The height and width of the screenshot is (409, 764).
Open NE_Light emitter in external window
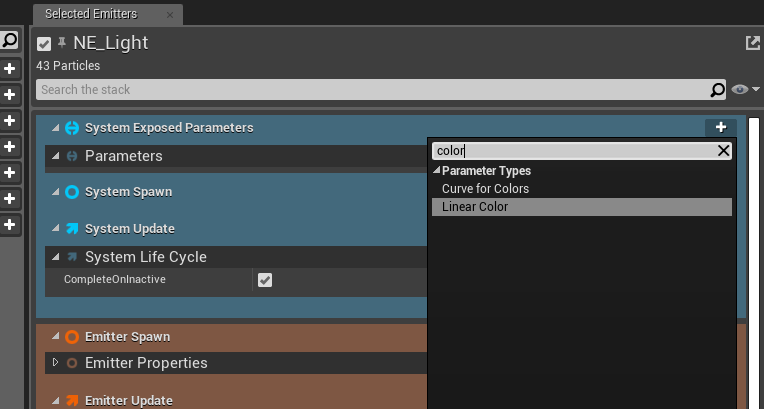(752, 43)
